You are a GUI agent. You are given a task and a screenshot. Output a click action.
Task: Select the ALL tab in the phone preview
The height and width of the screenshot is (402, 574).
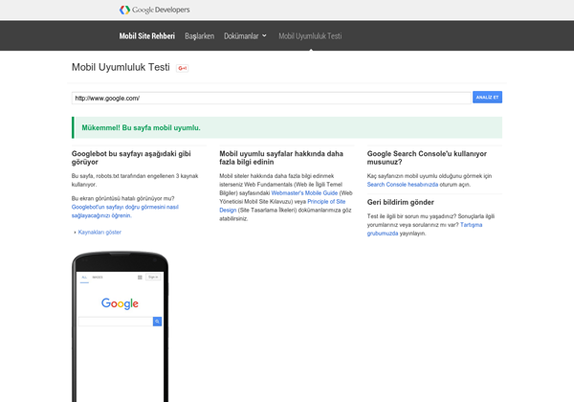84,278
